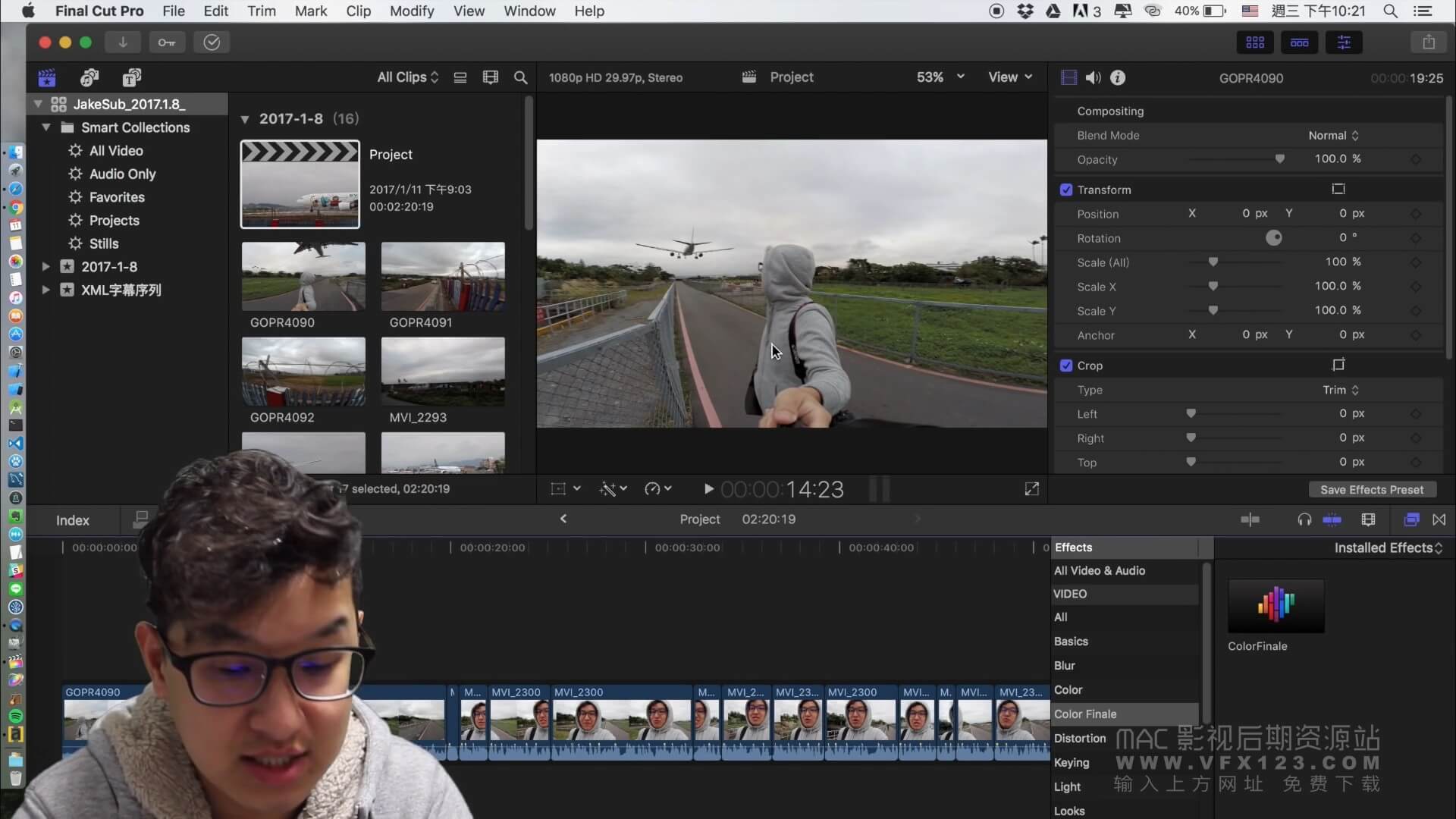
Task: Change Blend Mode Normal dropdown
Action: pos(1333,136)
